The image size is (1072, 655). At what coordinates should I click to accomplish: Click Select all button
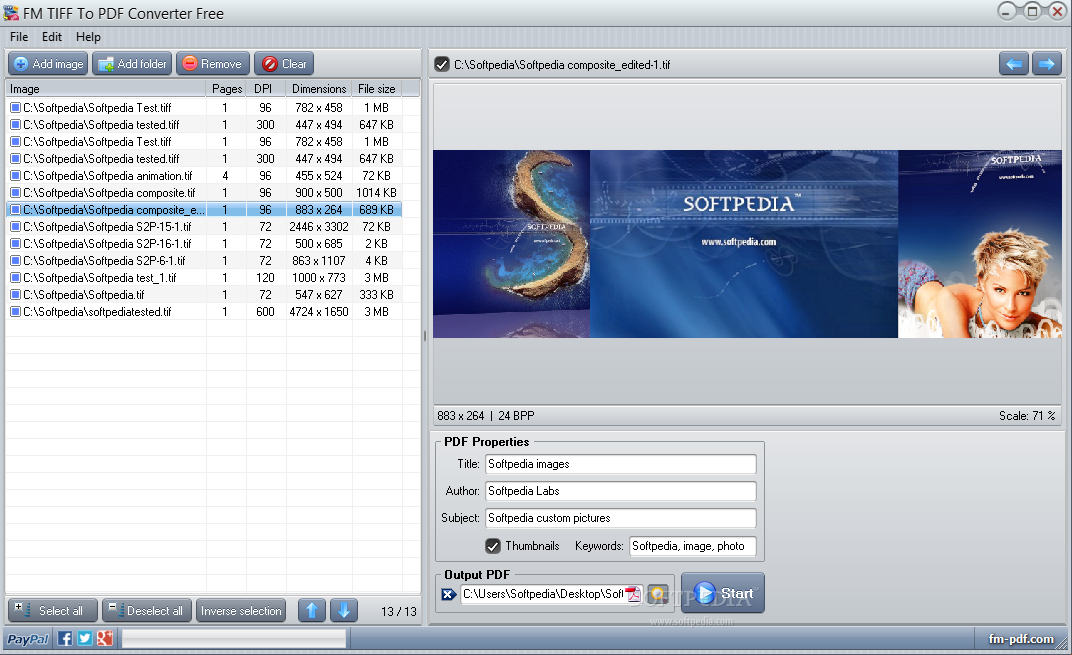pos(53,610)
